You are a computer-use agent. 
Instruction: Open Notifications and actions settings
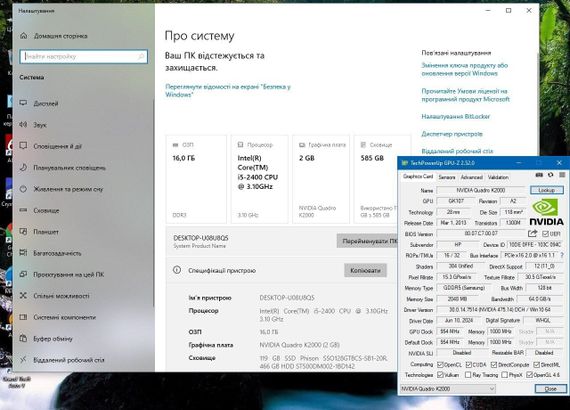tap(51, 146)
